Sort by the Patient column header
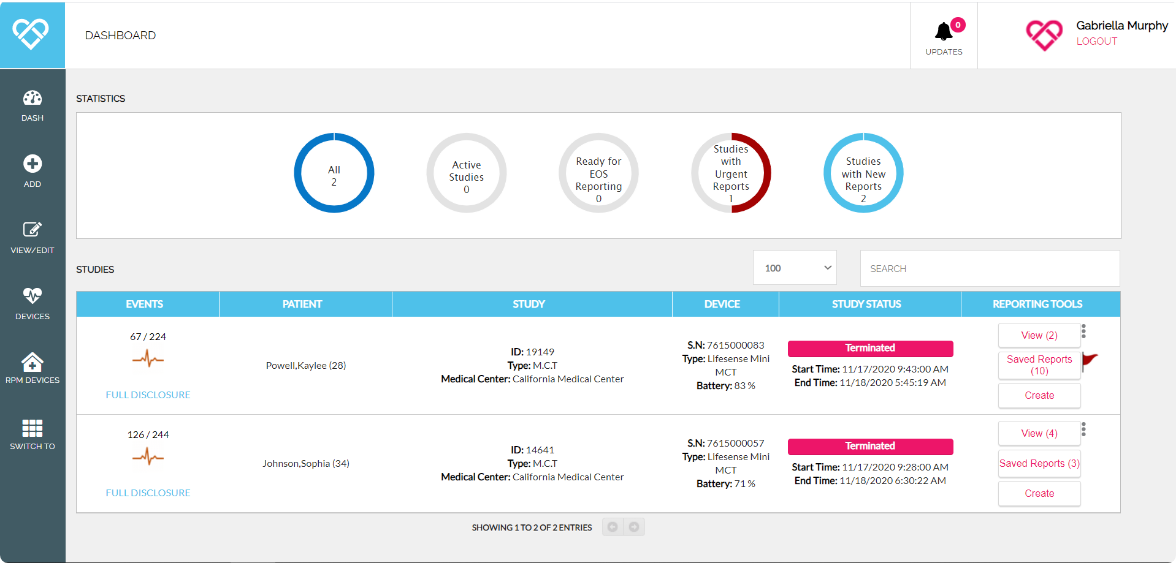Viewport: 1176px width, 563px height. (x=305, y=304)
